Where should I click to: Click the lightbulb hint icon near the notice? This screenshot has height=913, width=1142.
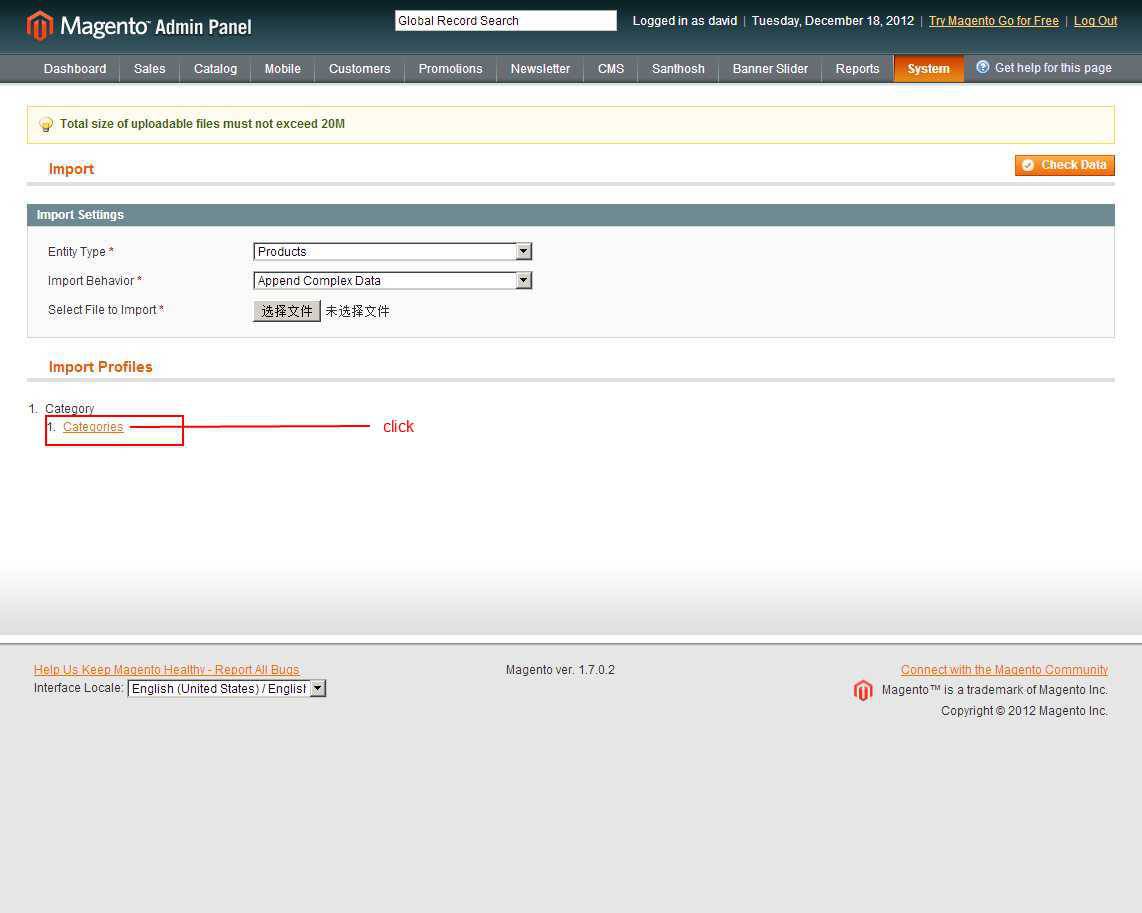point(45,123)
